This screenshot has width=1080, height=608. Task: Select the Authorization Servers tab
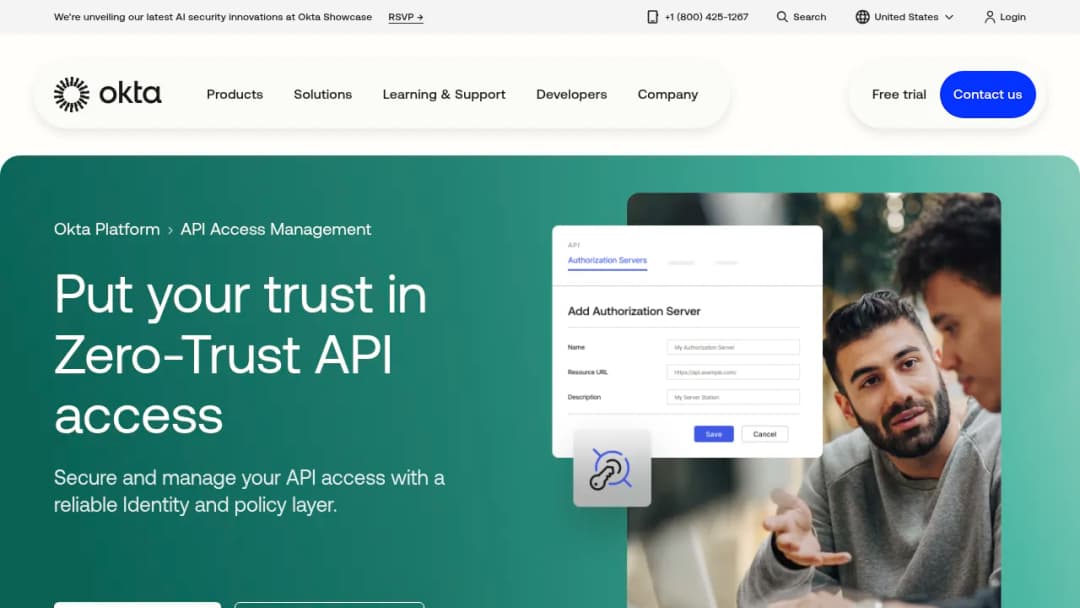608,260
